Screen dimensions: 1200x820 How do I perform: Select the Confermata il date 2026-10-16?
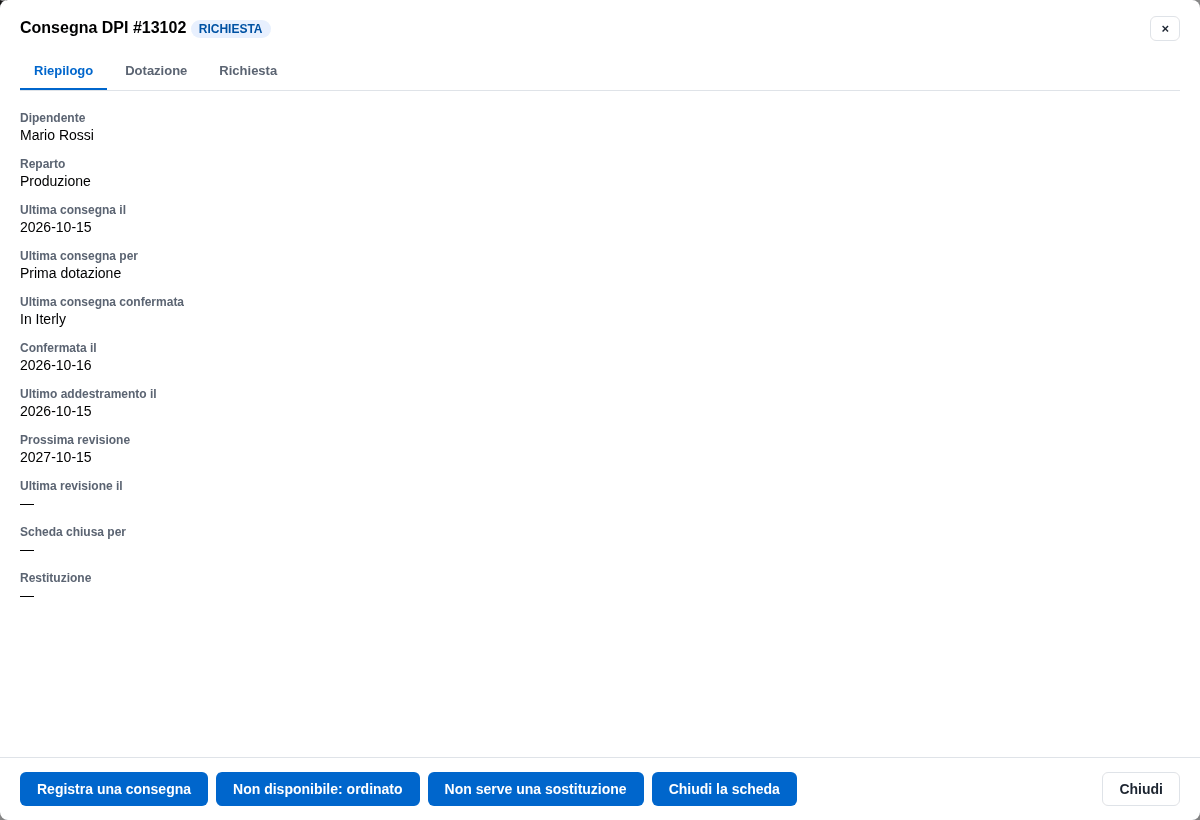point(56,365)
